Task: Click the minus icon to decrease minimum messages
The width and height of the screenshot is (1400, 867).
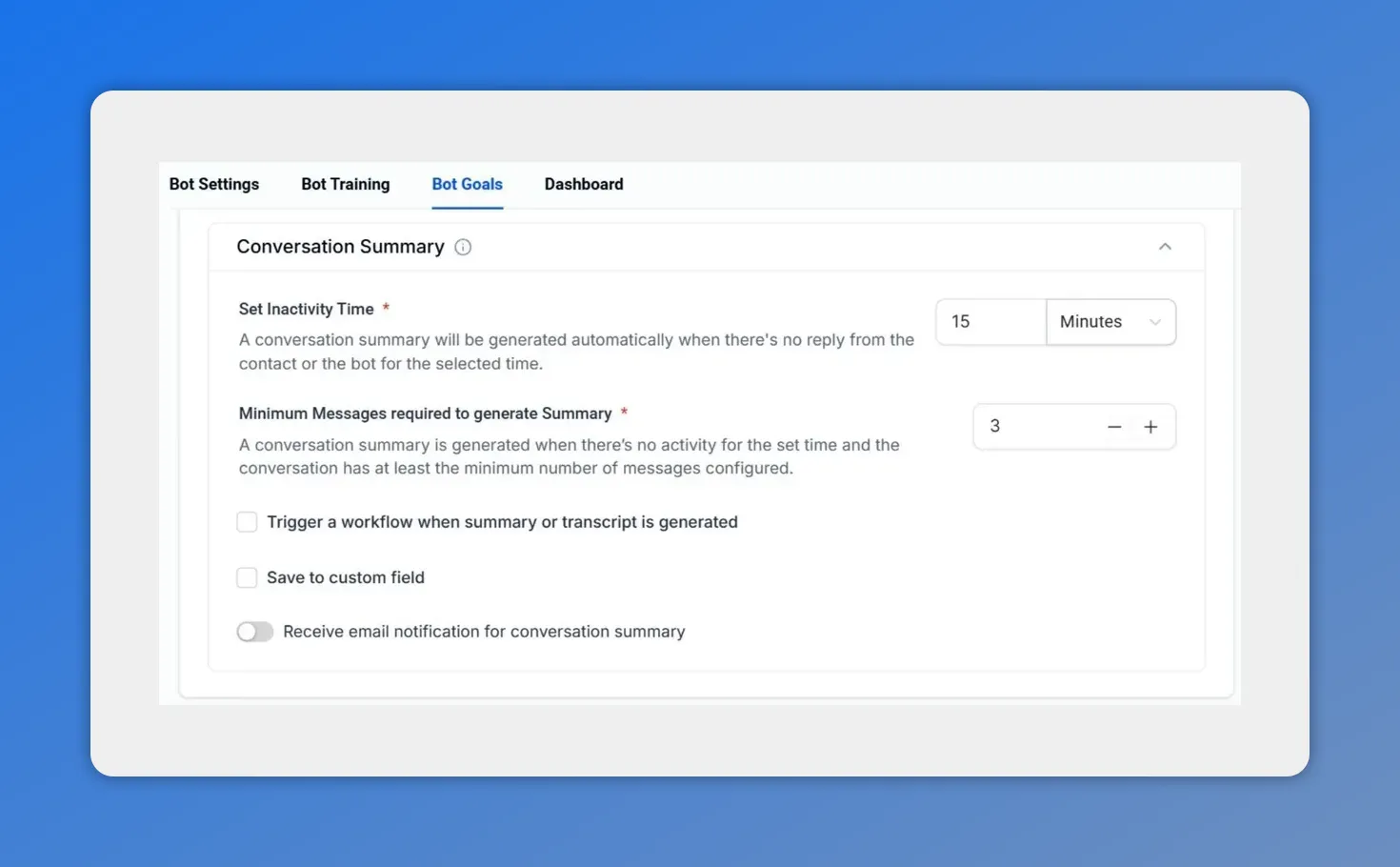Action: [x=1114, y=427]
